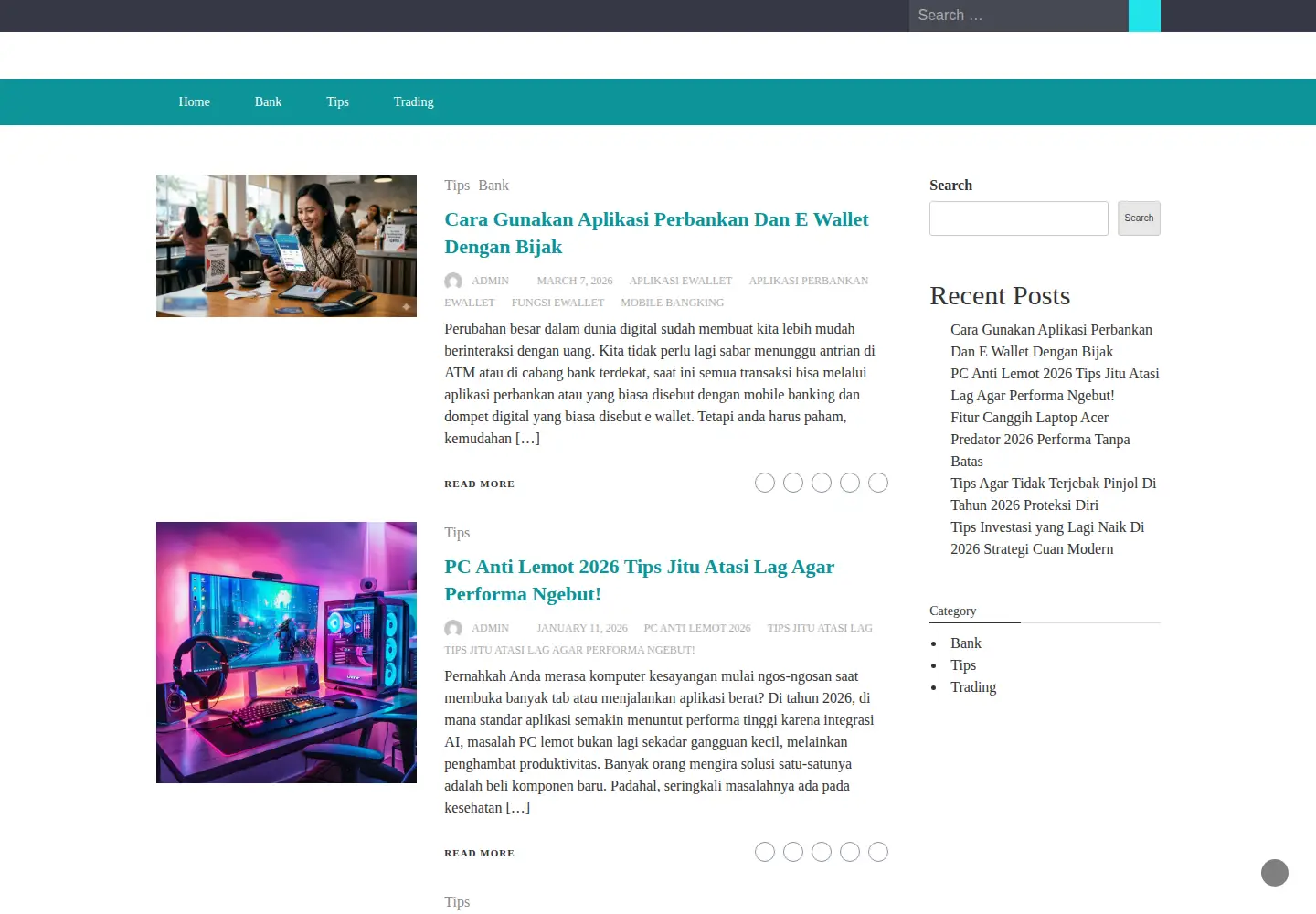The width and height of the screenshot is (1316, 914).
Task: Open the Bank item in the navigation bar
Action: pos(268,101)
